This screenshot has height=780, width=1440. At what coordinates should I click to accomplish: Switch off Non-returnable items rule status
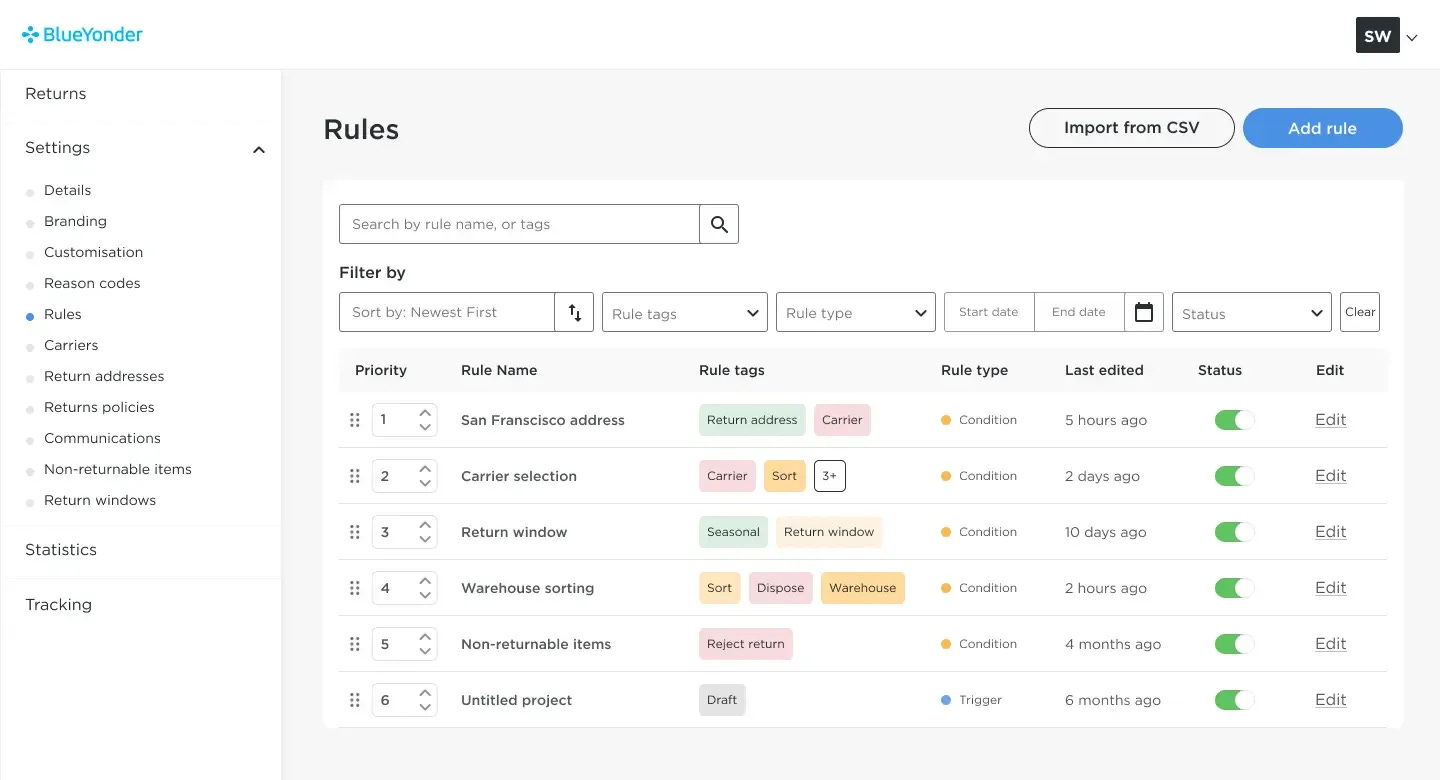coord(1234,644)
